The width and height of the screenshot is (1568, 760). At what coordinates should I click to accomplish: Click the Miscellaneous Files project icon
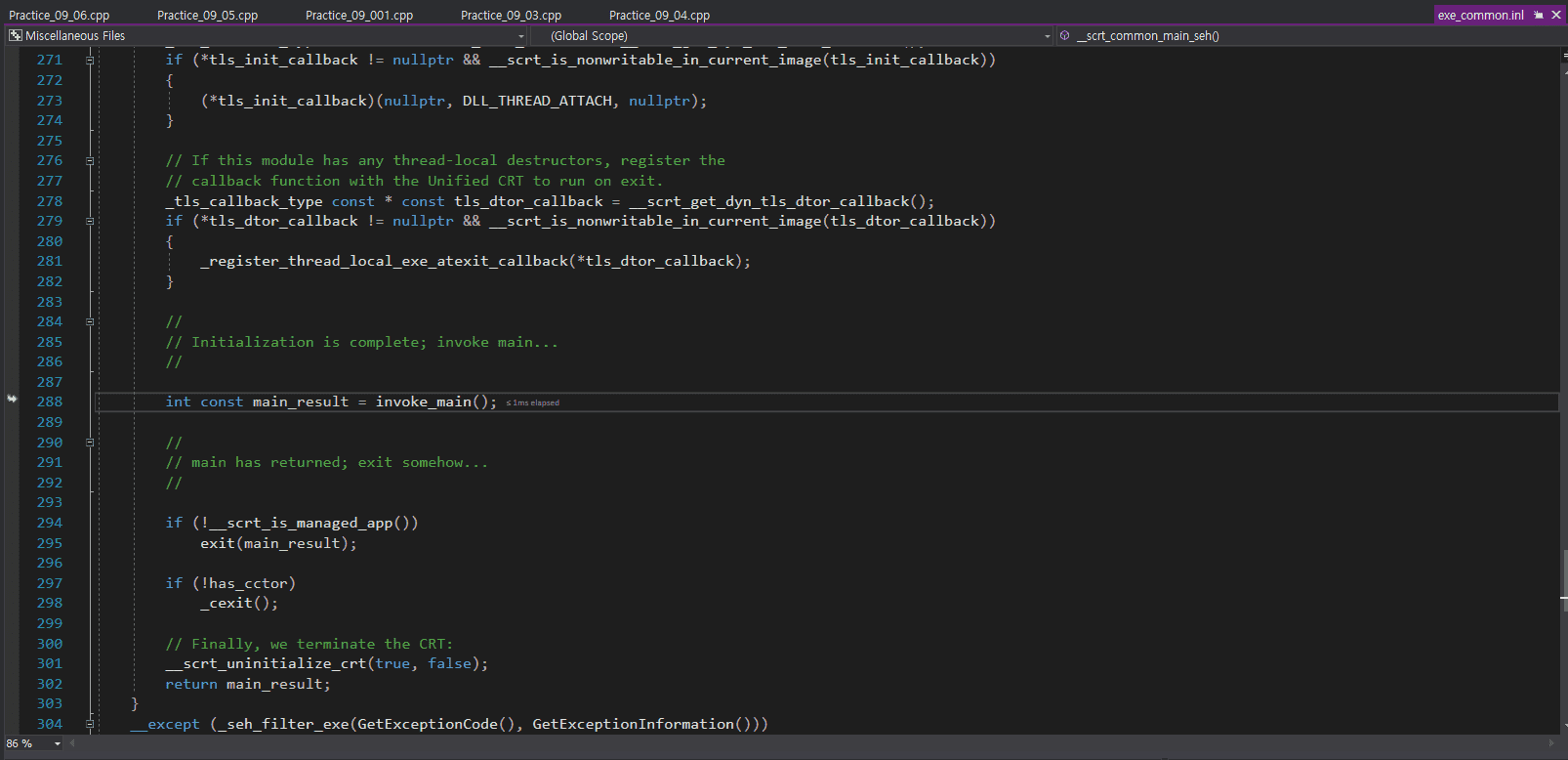15,35
